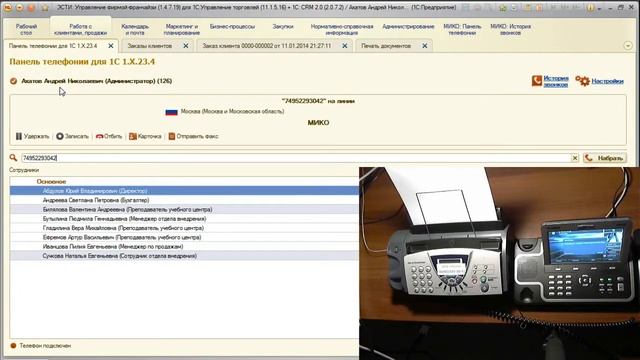Switch to Панель телефонии для 1С tab
Screen dimensions: 640x360
click(x=53, y=46)
